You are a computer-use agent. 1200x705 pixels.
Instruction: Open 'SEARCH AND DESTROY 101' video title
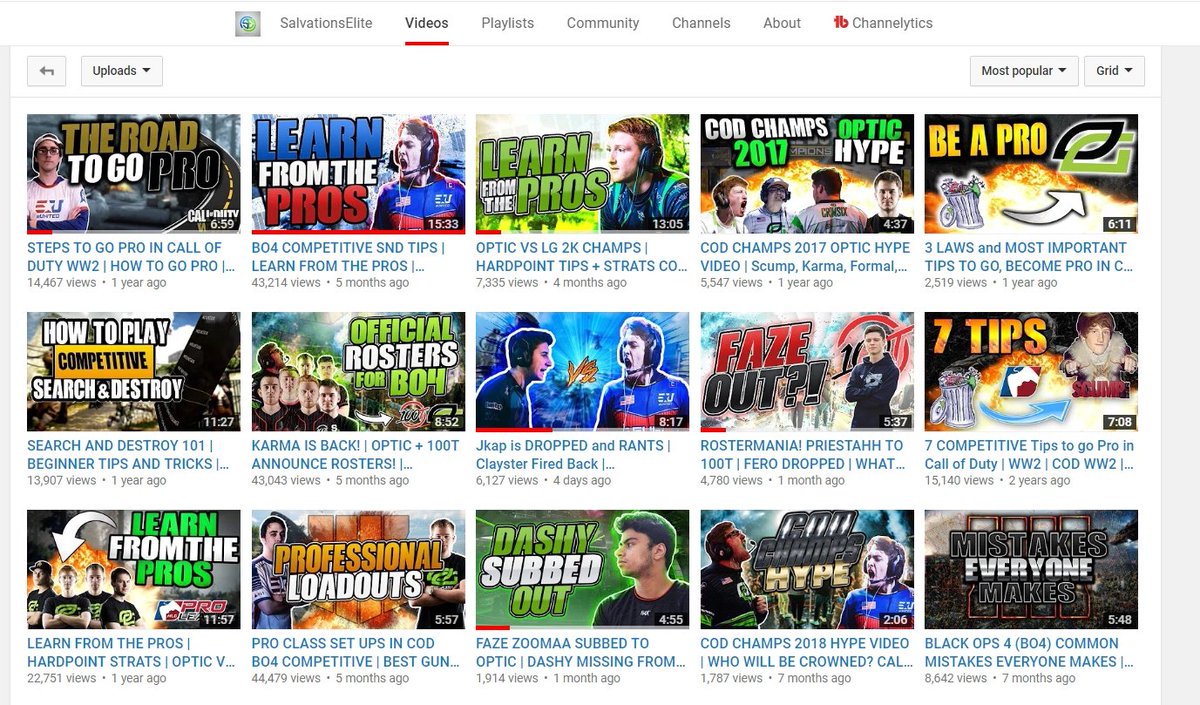click(128, 455)
